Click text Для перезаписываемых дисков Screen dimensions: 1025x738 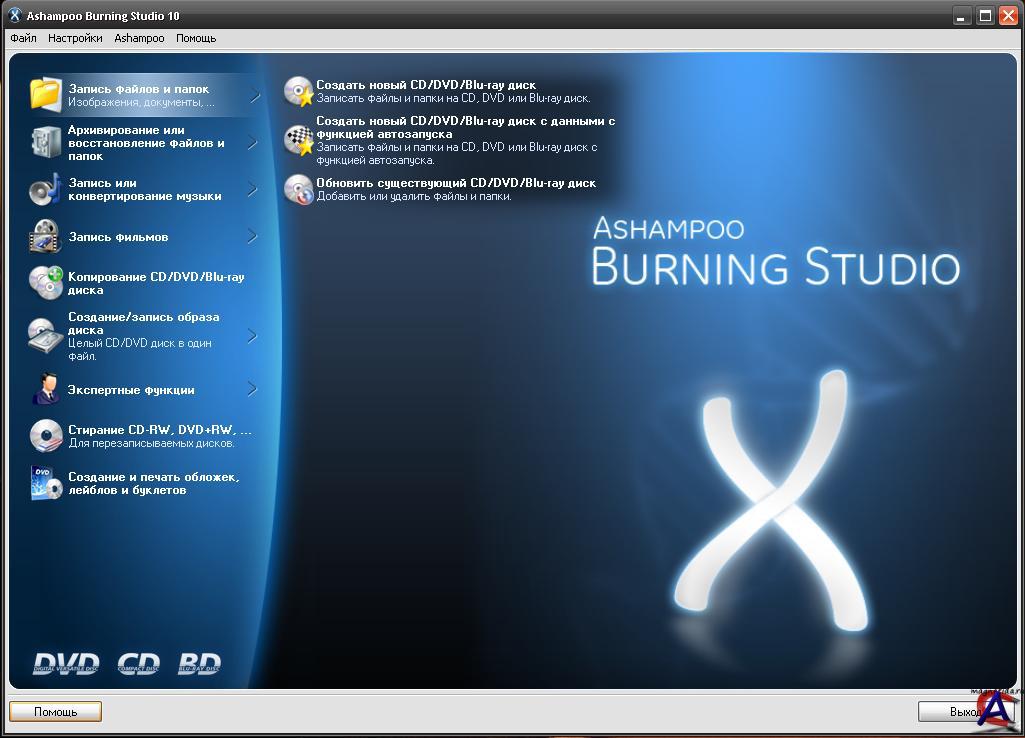pos(152,443)
